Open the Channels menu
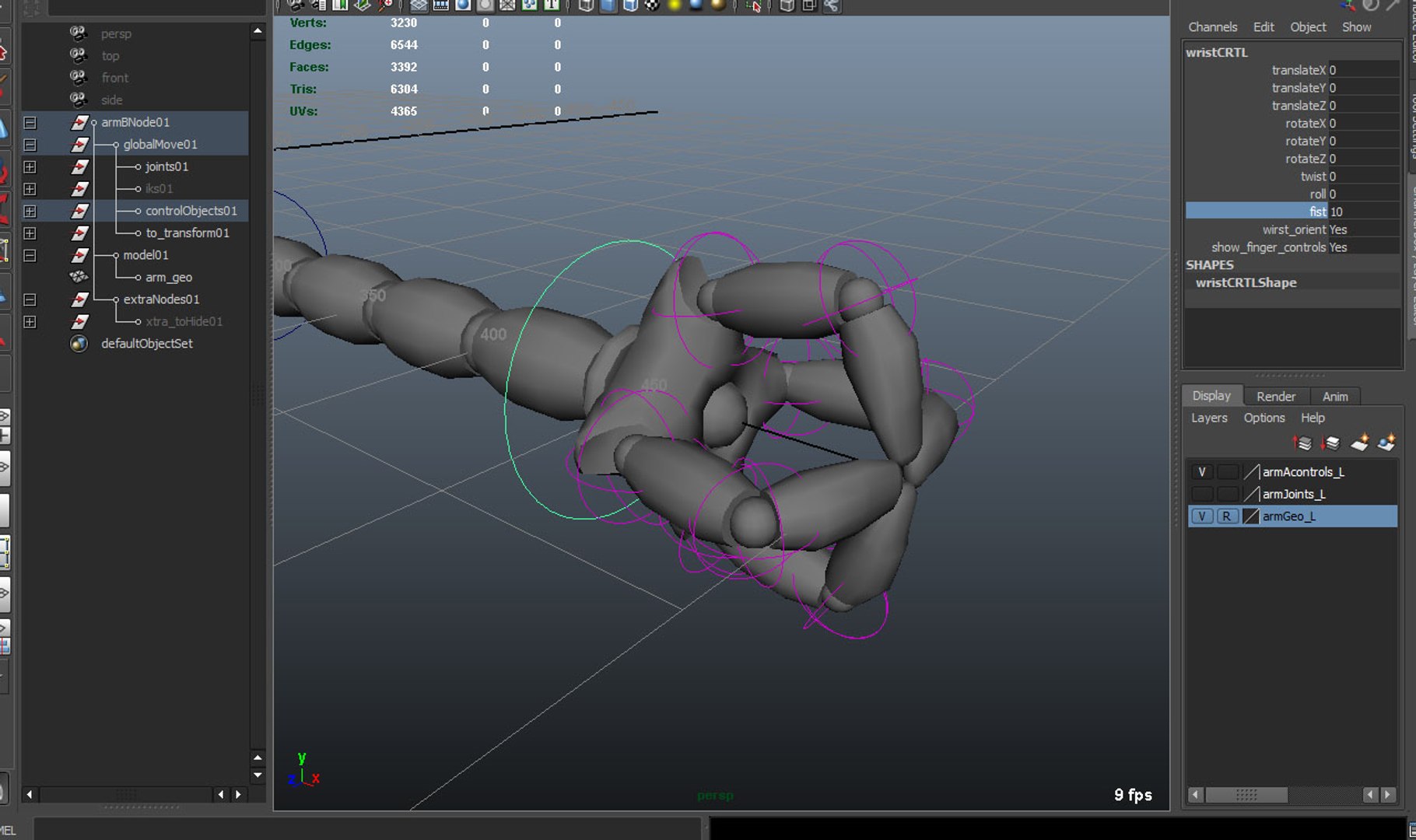Image resolution: width=1416 pixels, height=840 pixels. [1212, 27]
